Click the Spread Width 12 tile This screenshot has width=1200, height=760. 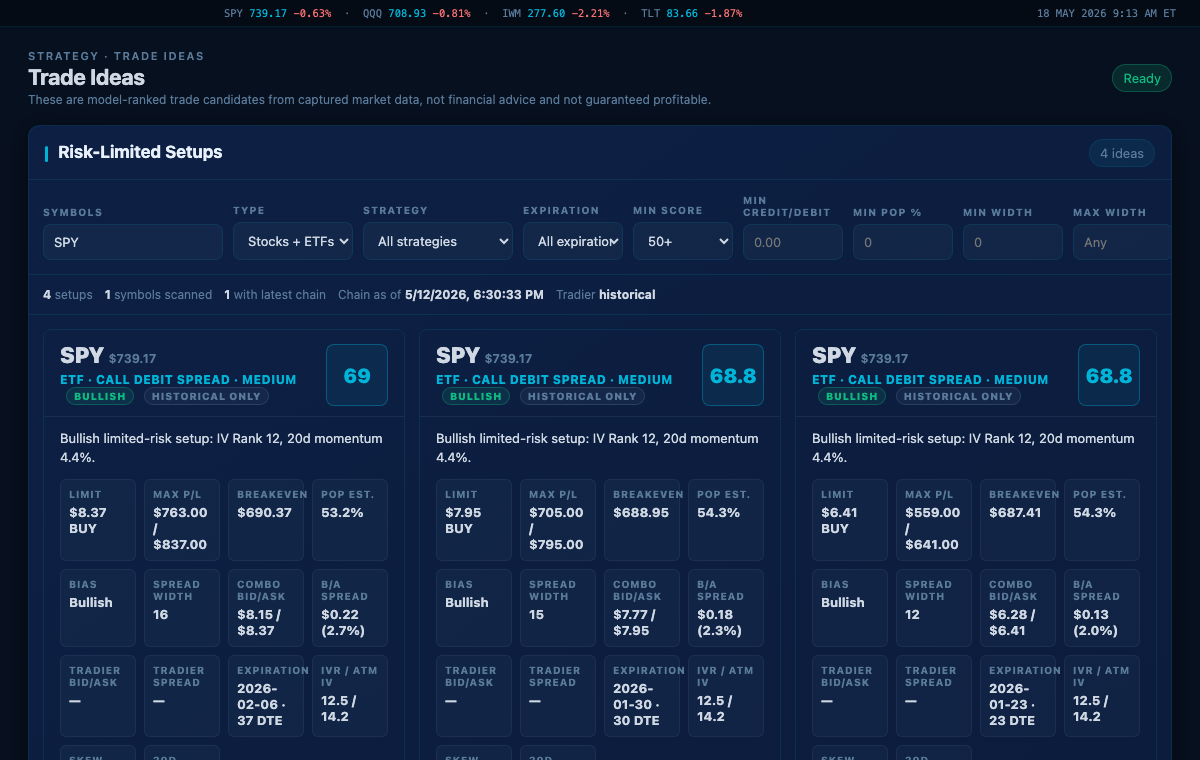(x=934, y=608)
